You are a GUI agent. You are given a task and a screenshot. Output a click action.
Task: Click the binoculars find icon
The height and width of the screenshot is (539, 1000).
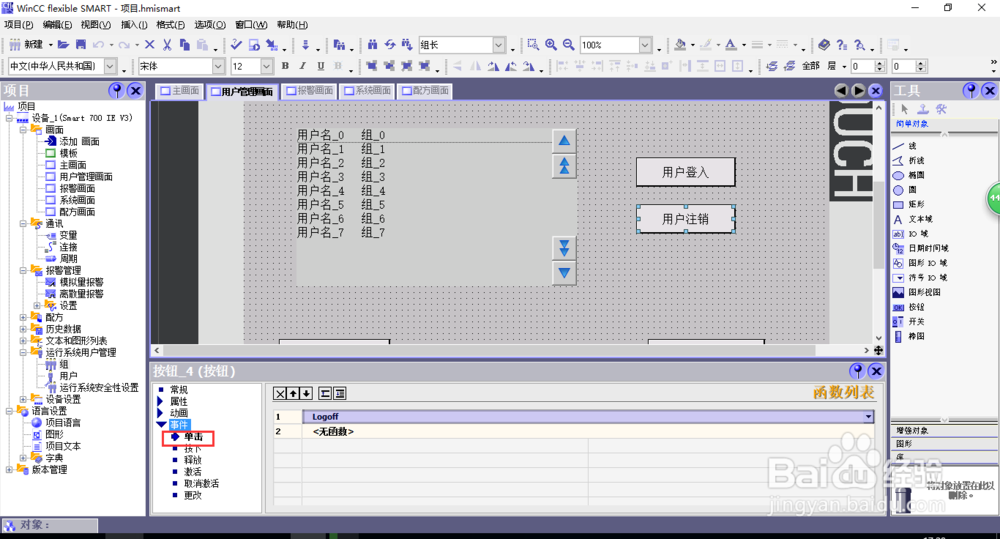click(x=372, y=45)
